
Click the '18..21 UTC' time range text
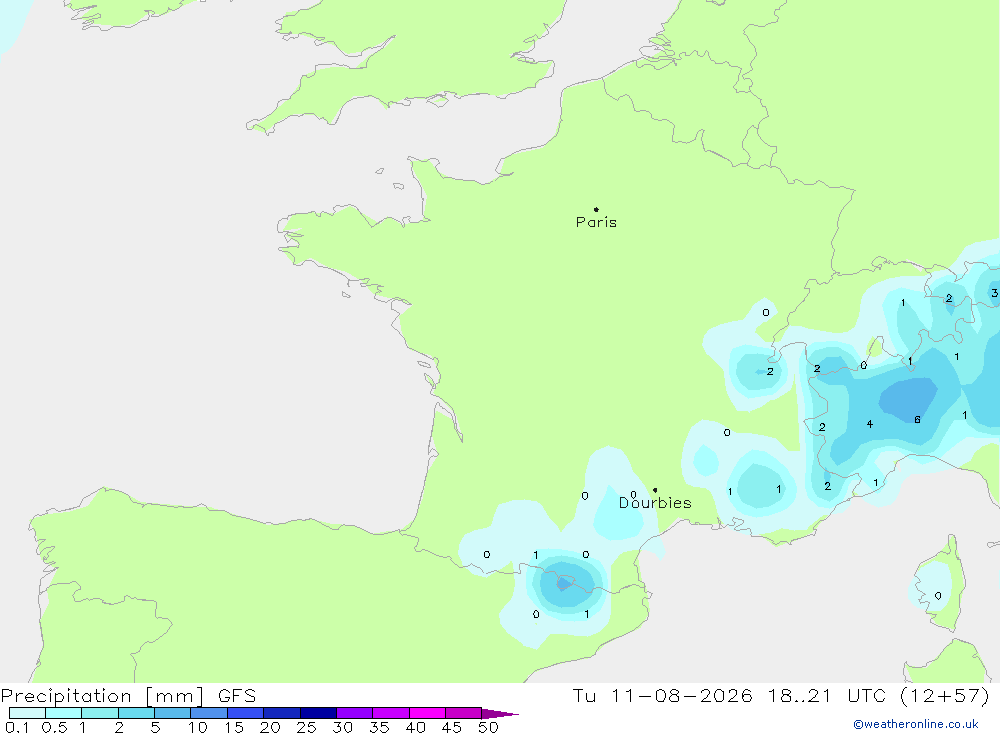coord(827,696)
